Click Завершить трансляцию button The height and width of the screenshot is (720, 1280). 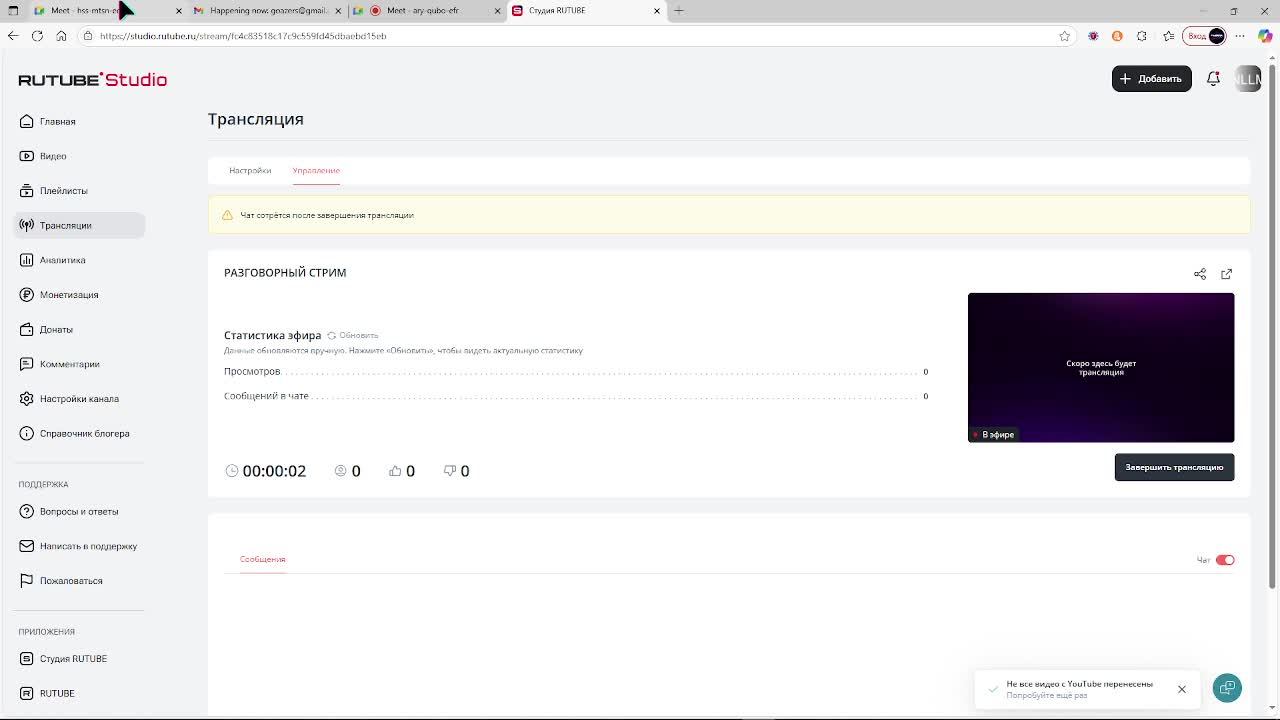(x=1174, y=467)
